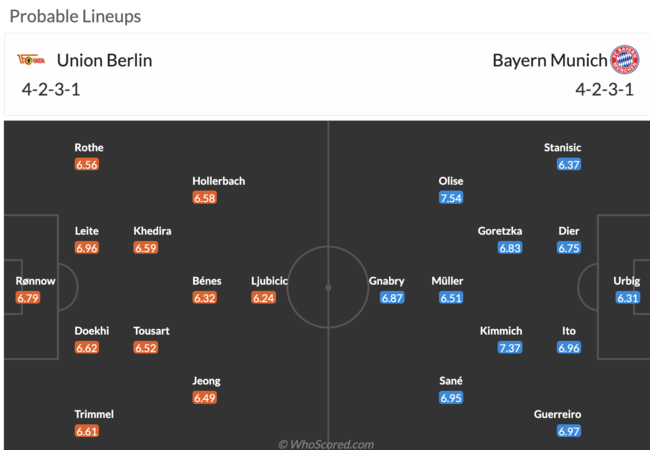The height and width of the screenshot is (450, 650).
Task: Click Ljubicic's 6.24 rating badge
Action: (x=263, y=298)
